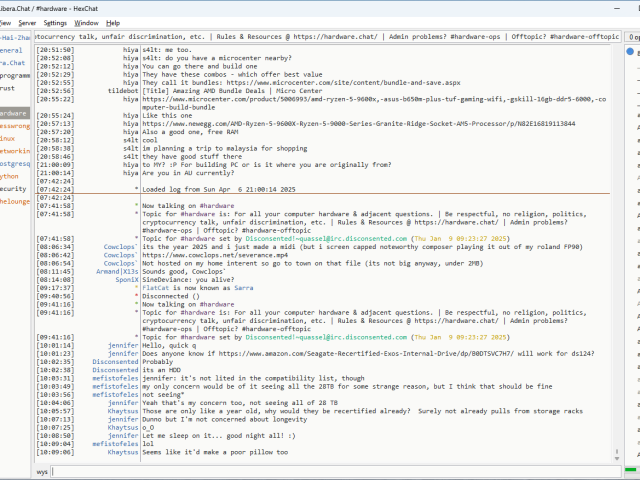Open the rust channel

click(x=8, y=88)
